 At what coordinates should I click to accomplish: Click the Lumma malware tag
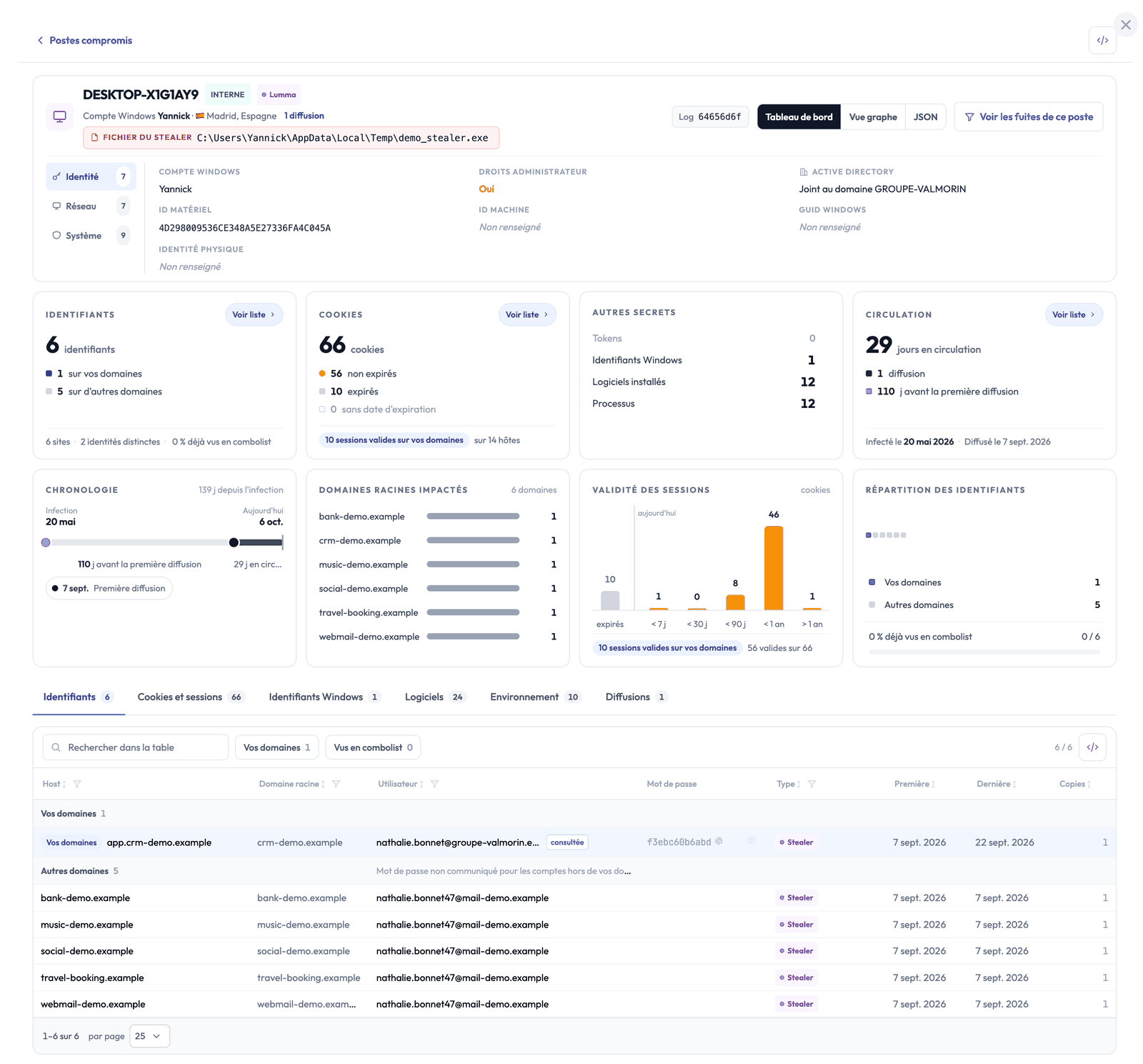click(279, 94)
